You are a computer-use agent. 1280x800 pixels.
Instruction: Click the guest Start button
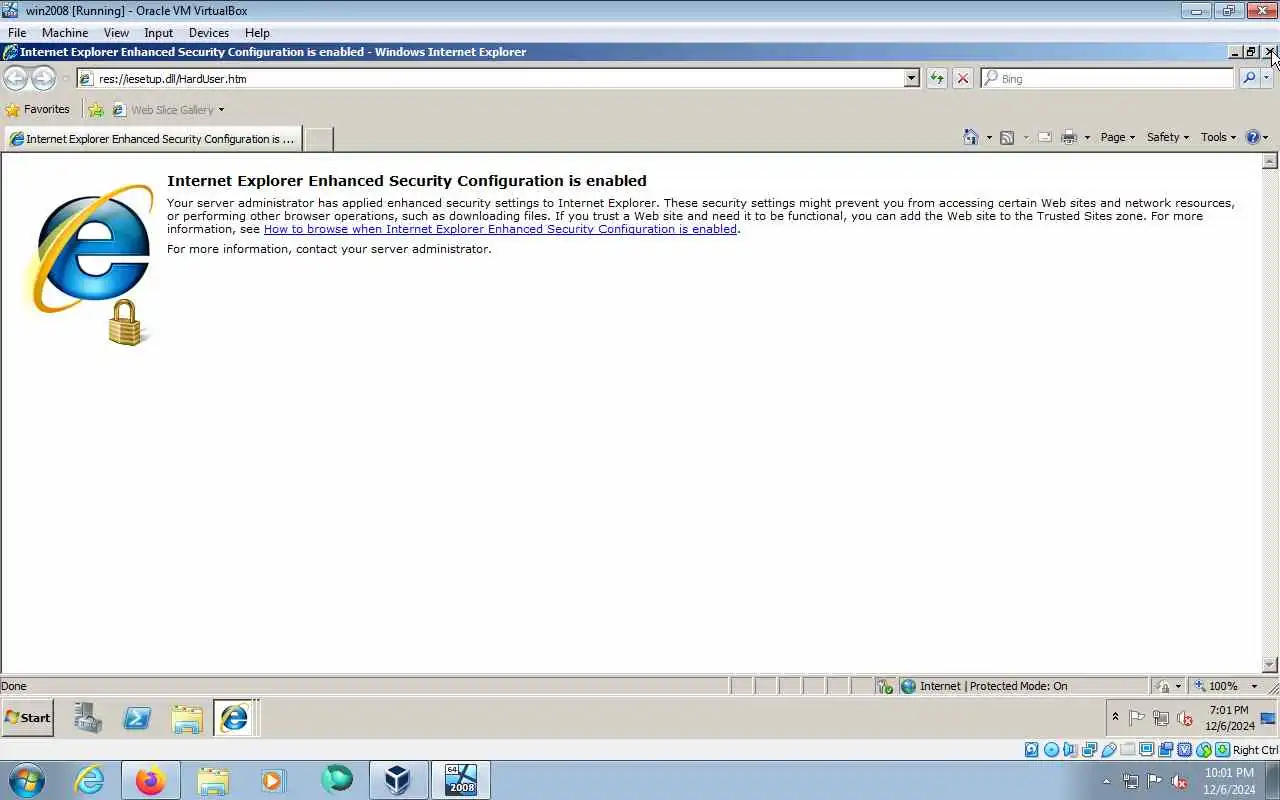coord(28,718)
